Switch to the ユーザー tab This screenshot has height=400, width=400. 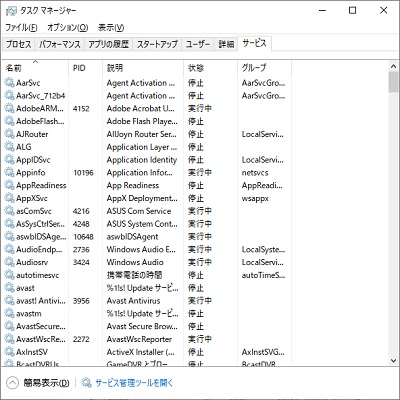point(198,44)
